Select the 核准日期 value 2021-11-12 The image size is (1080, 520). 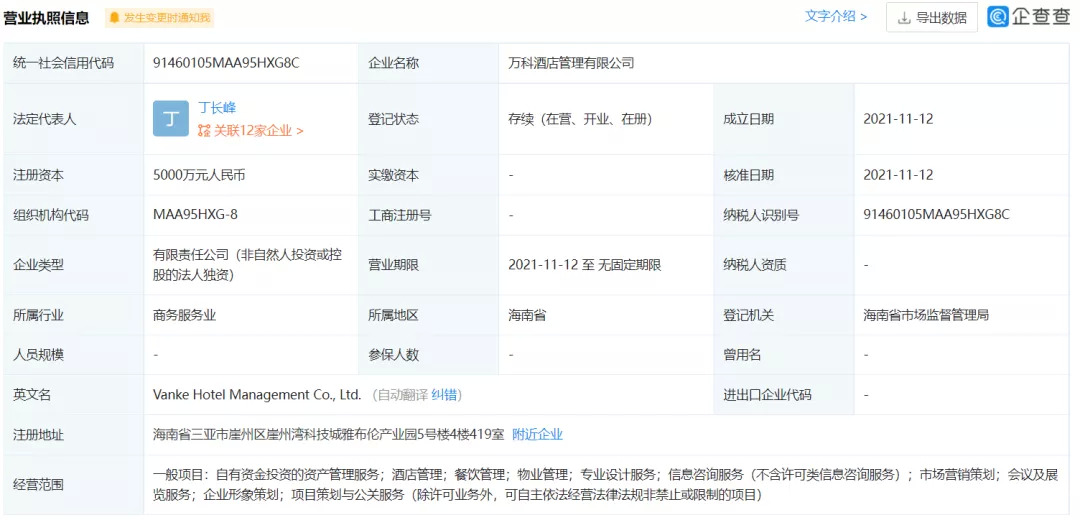click(x=898, y=175)
